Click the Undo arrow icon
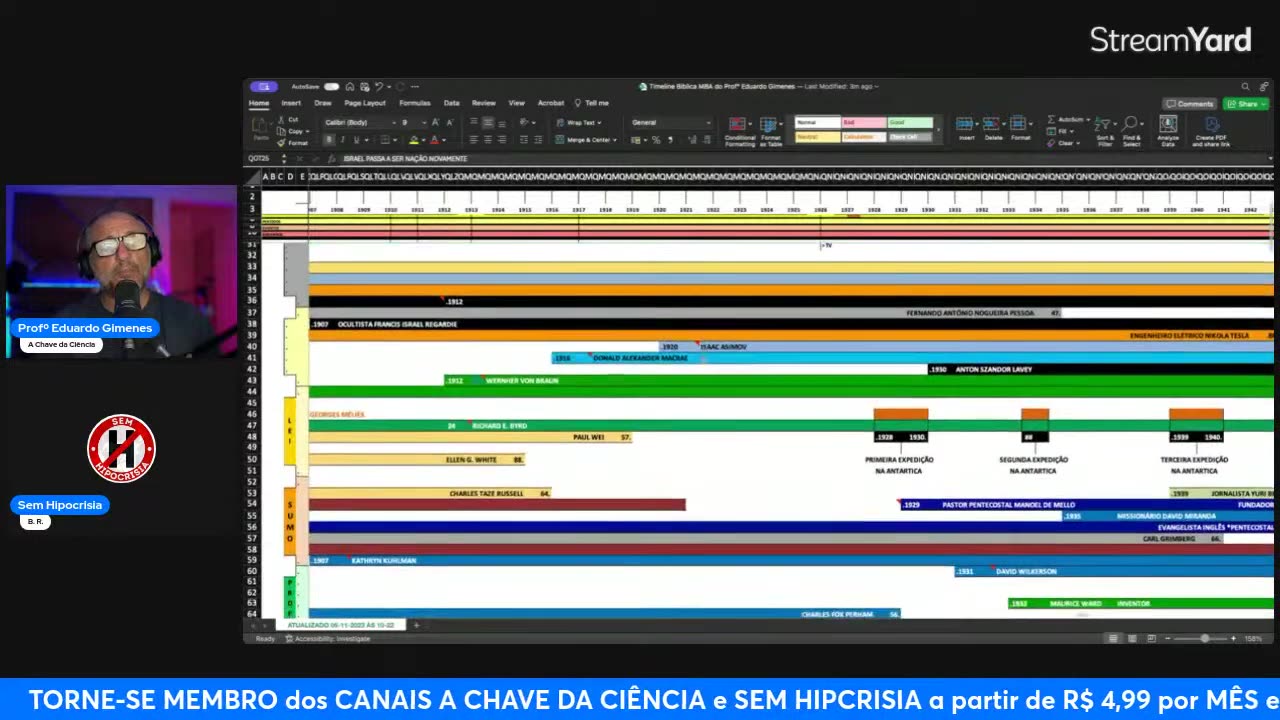This screenshot has height=720, width=1280. (378, 87)
